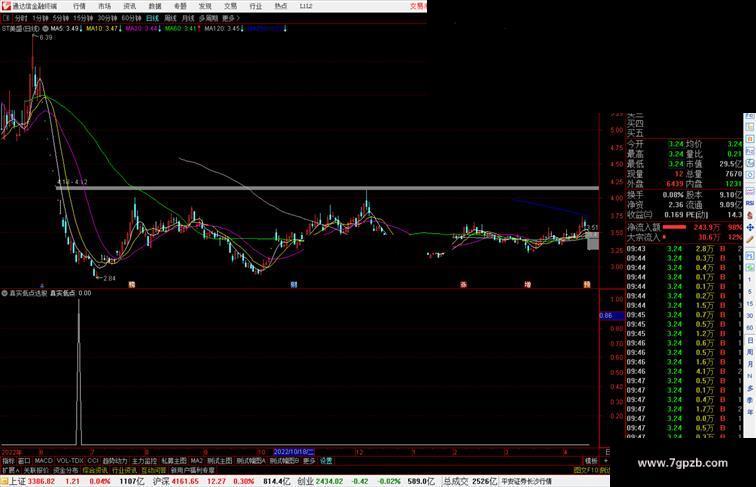Click sidebar 周 period button
This screenshot has width=756, height=487.
coord(750,352)
